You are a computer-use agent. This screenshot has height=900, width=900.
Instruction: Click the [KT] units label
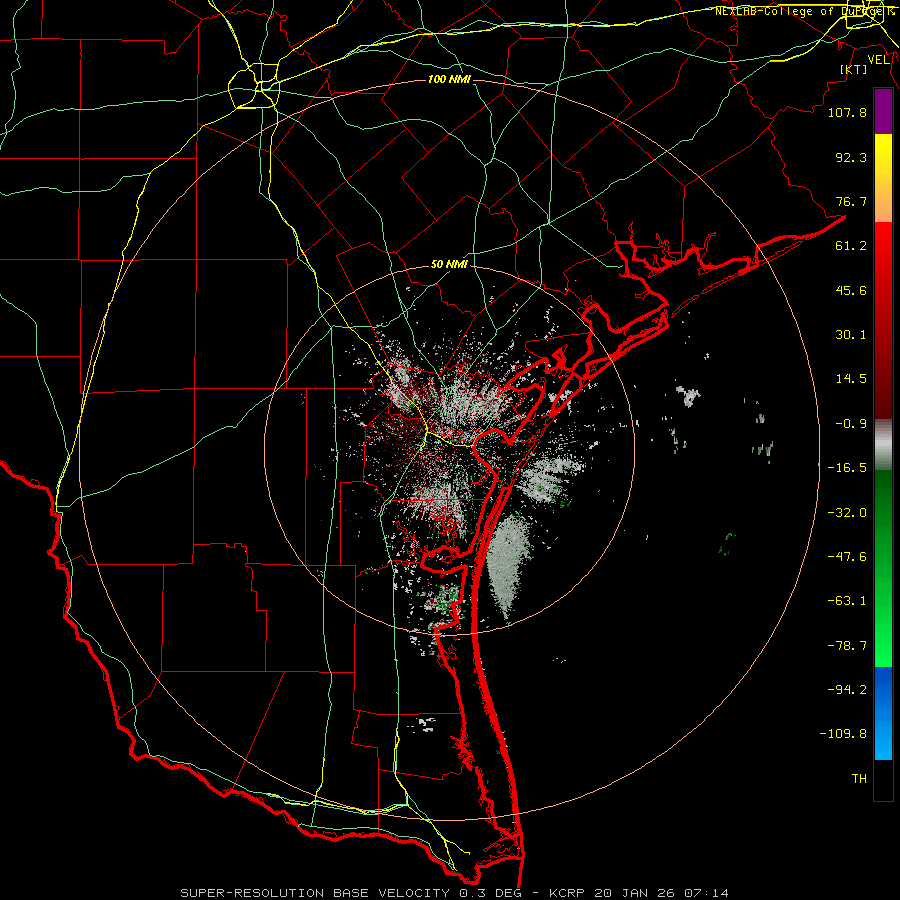pos(854,69)
